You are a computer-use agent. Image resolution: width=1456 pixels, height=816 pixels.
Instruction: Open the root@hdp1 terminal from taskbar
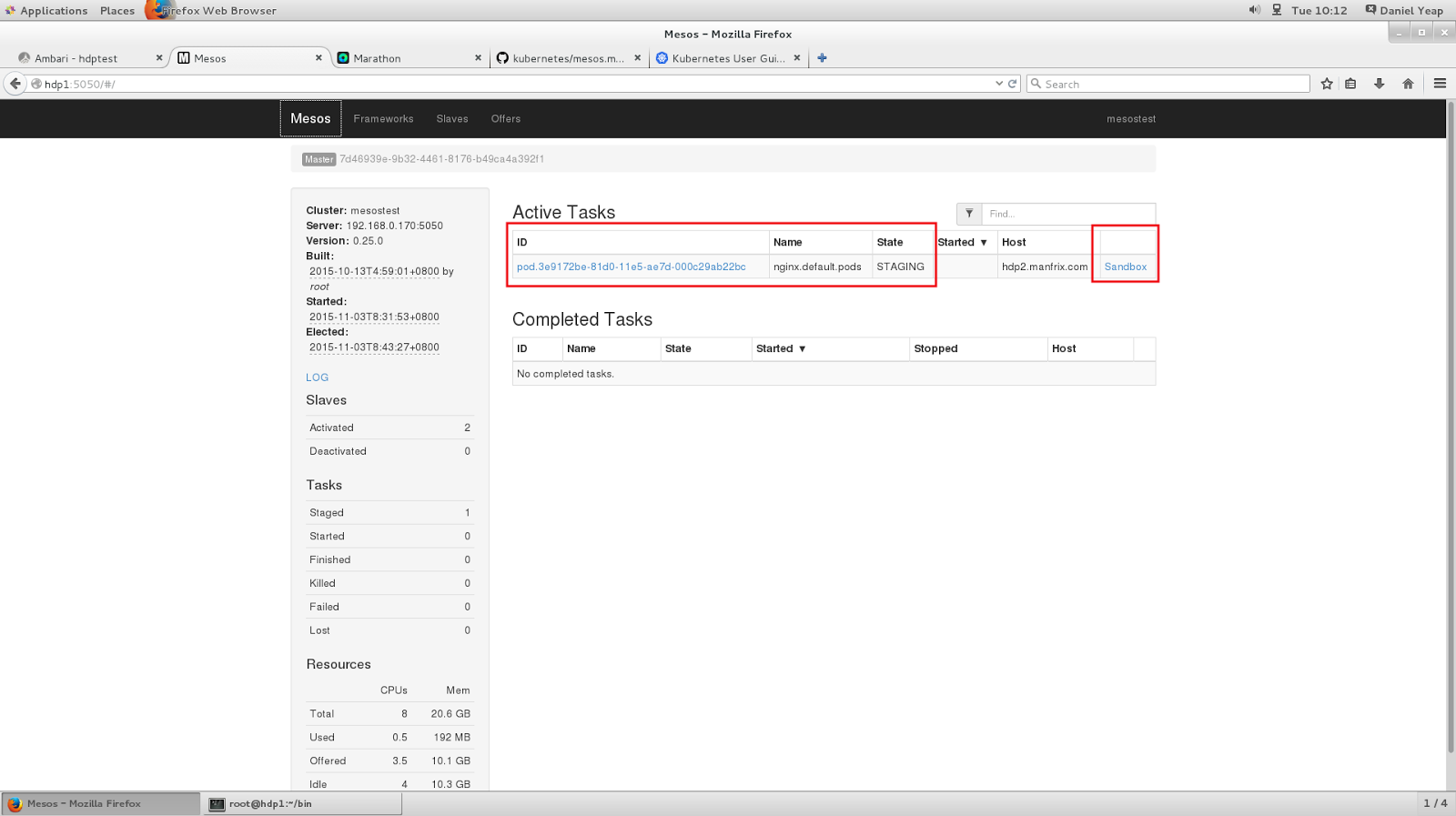click(301, 803)
